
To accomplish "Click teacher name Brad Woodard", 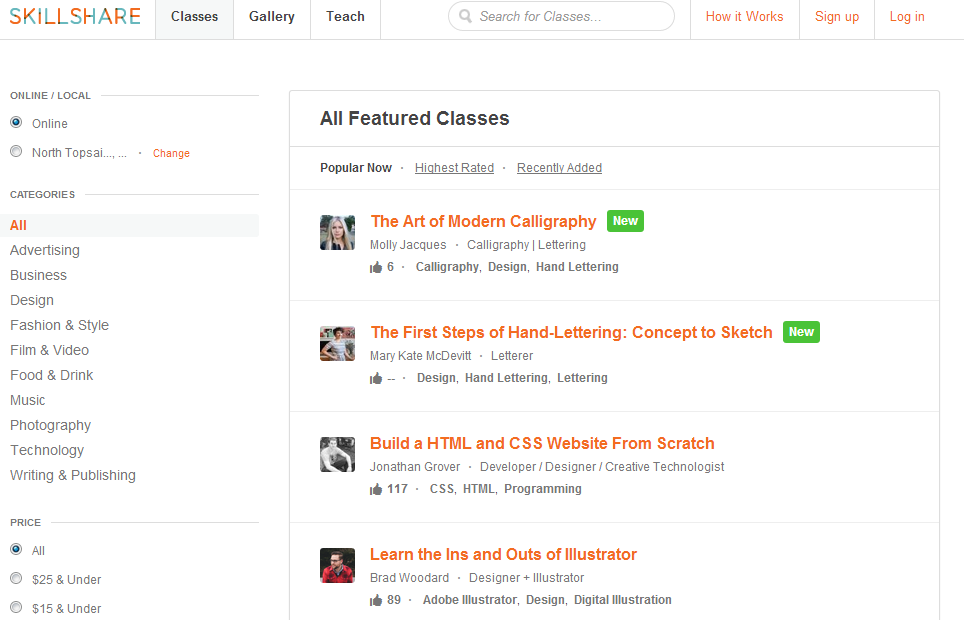I will [409, 578].
